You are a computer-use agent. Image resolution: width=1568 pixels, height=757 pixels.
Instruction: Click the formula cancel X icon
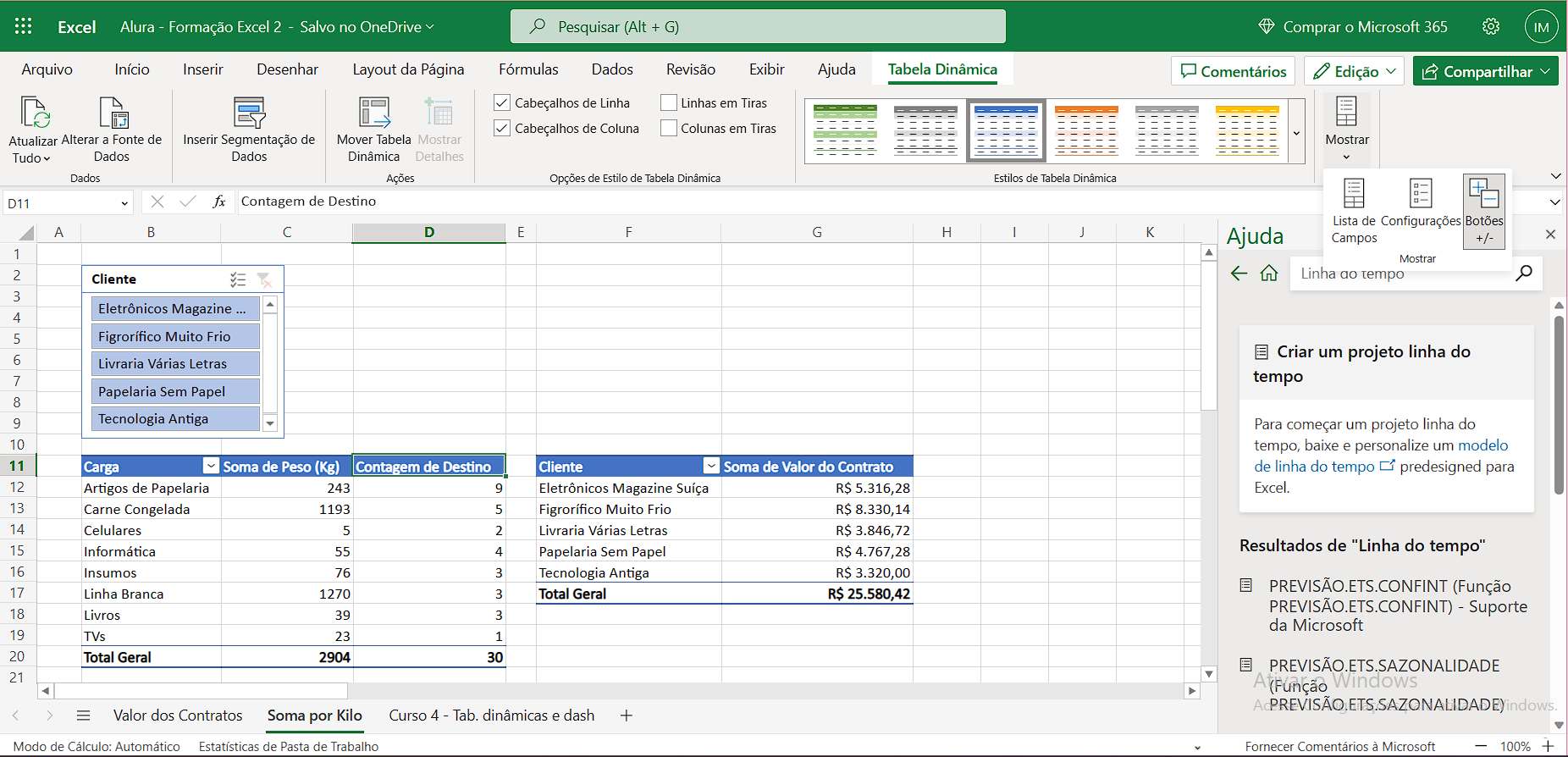click(x=157, y=202)
